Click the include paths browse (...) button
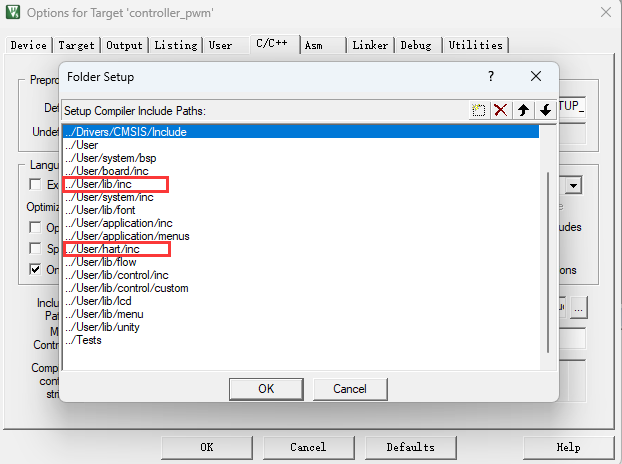The width and height of the screenshot is (622, 464). [579, 309]
